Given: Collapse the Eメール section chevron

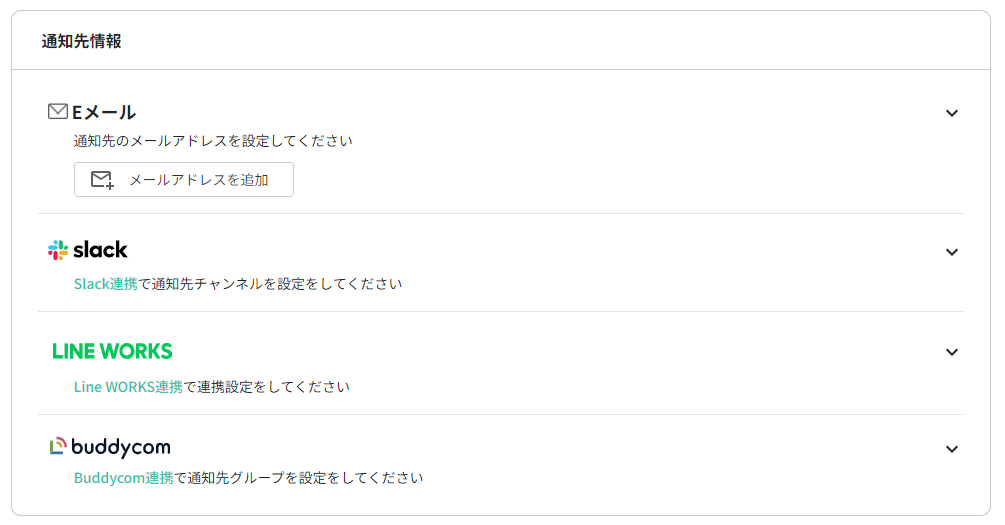Looking at the screenshot, I should [951, 113].
